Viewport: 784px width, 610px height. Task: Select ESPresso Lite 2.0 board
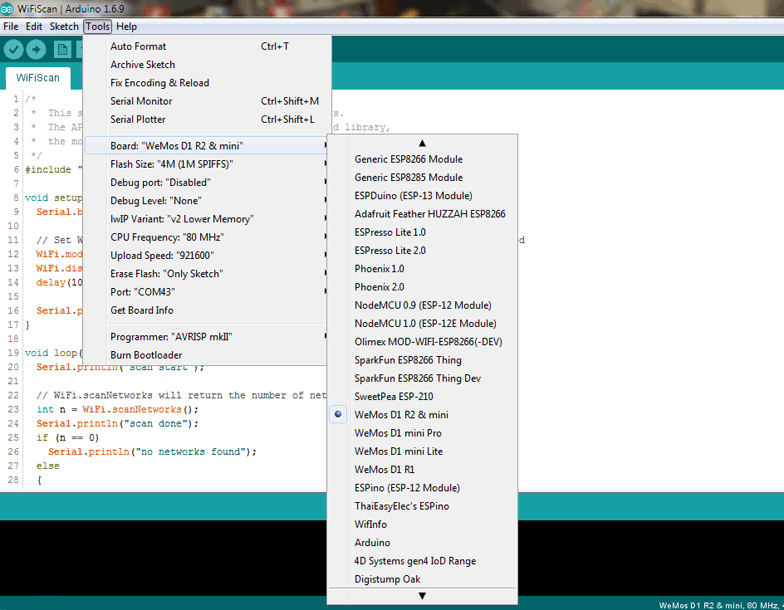(x=422, y=250)
